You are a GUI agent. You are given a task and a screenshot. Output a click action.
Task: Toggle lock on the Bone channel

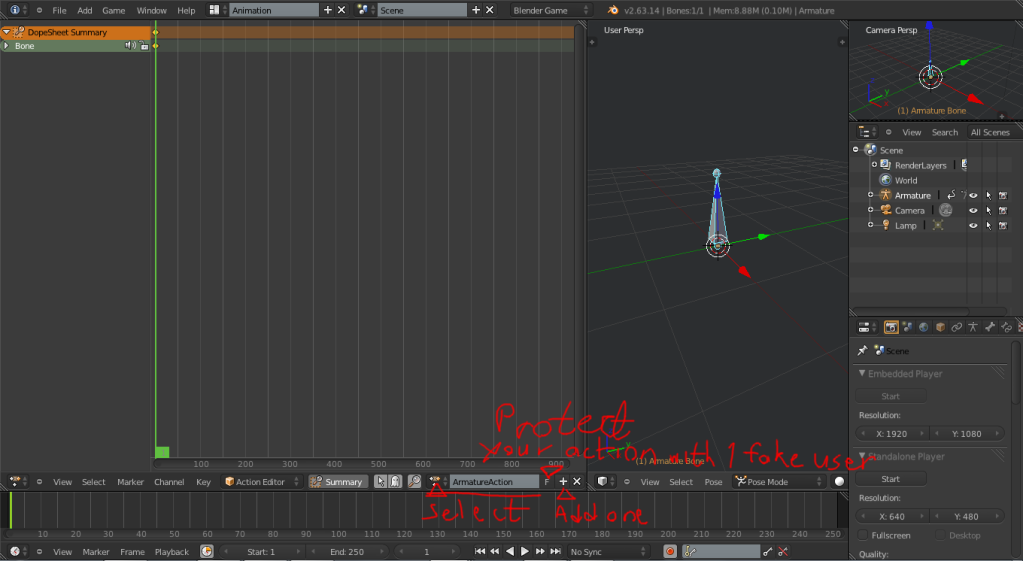point(144,46)
